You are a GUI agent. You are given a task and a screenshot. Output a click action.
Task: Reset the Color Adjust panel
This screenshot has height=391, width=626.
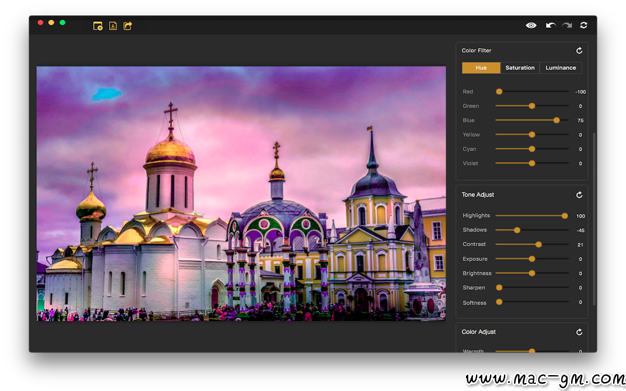click(x=579, y=332)
